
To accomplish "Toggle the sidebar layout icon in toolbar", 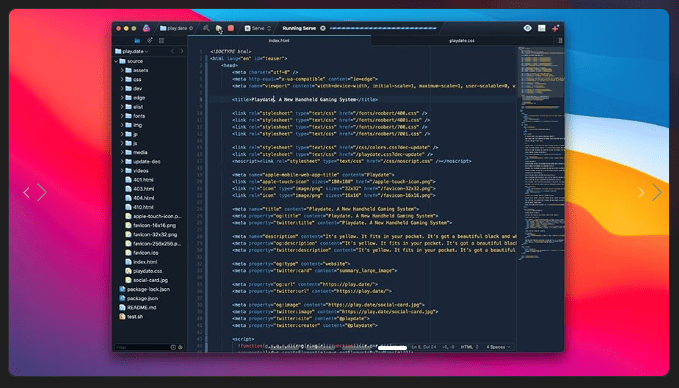I will [x=542, y=28].
